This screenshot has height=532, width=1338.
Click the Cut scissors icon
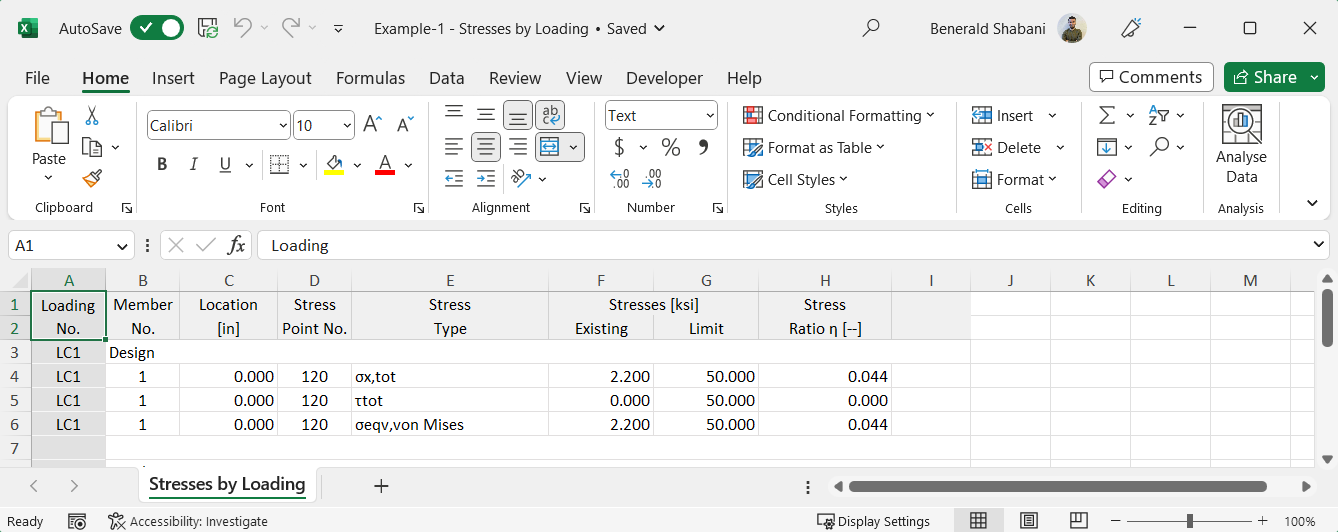(x=92, y=116)
